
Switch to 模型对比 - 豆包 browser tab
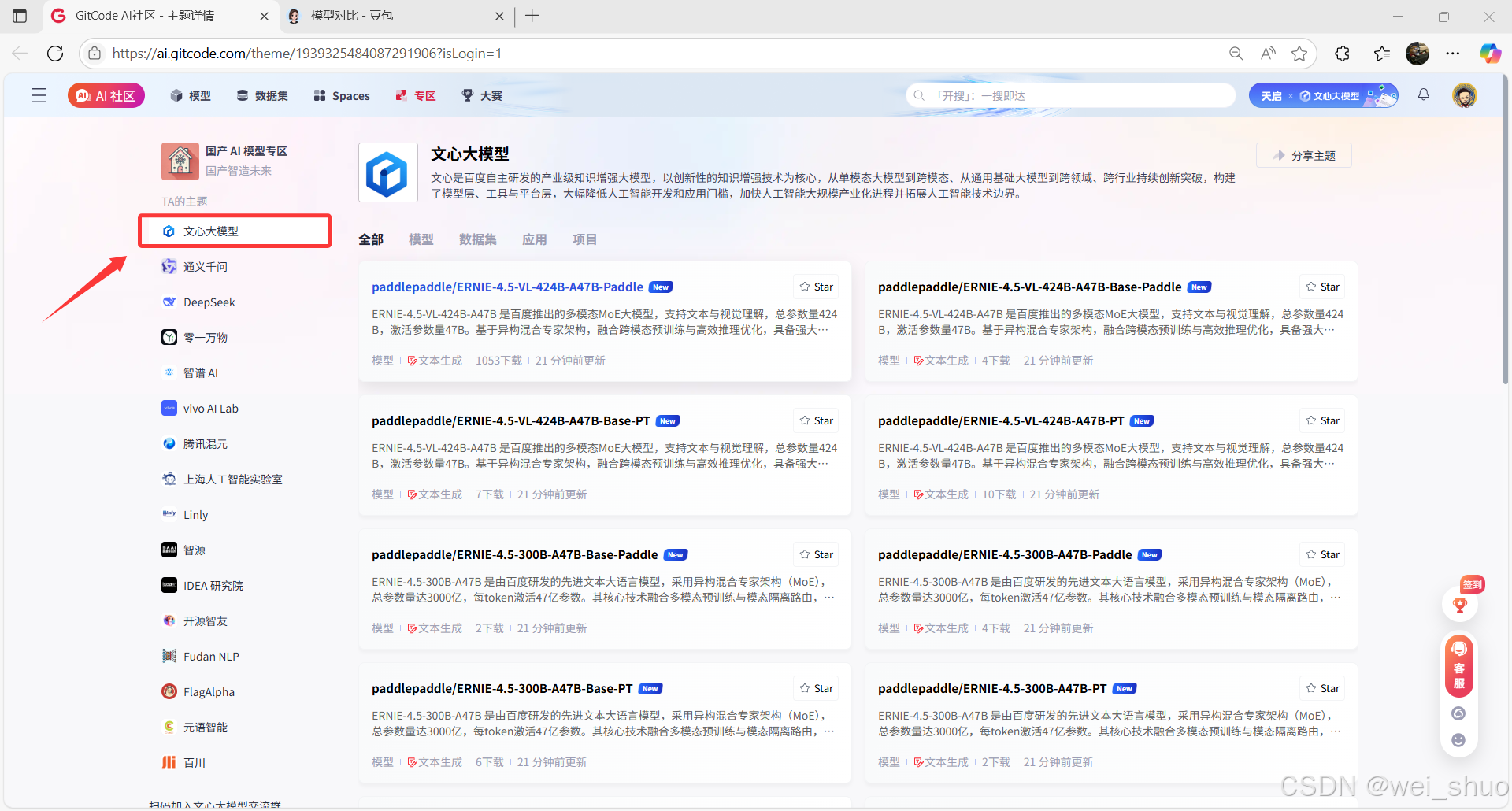pos(396,16)
